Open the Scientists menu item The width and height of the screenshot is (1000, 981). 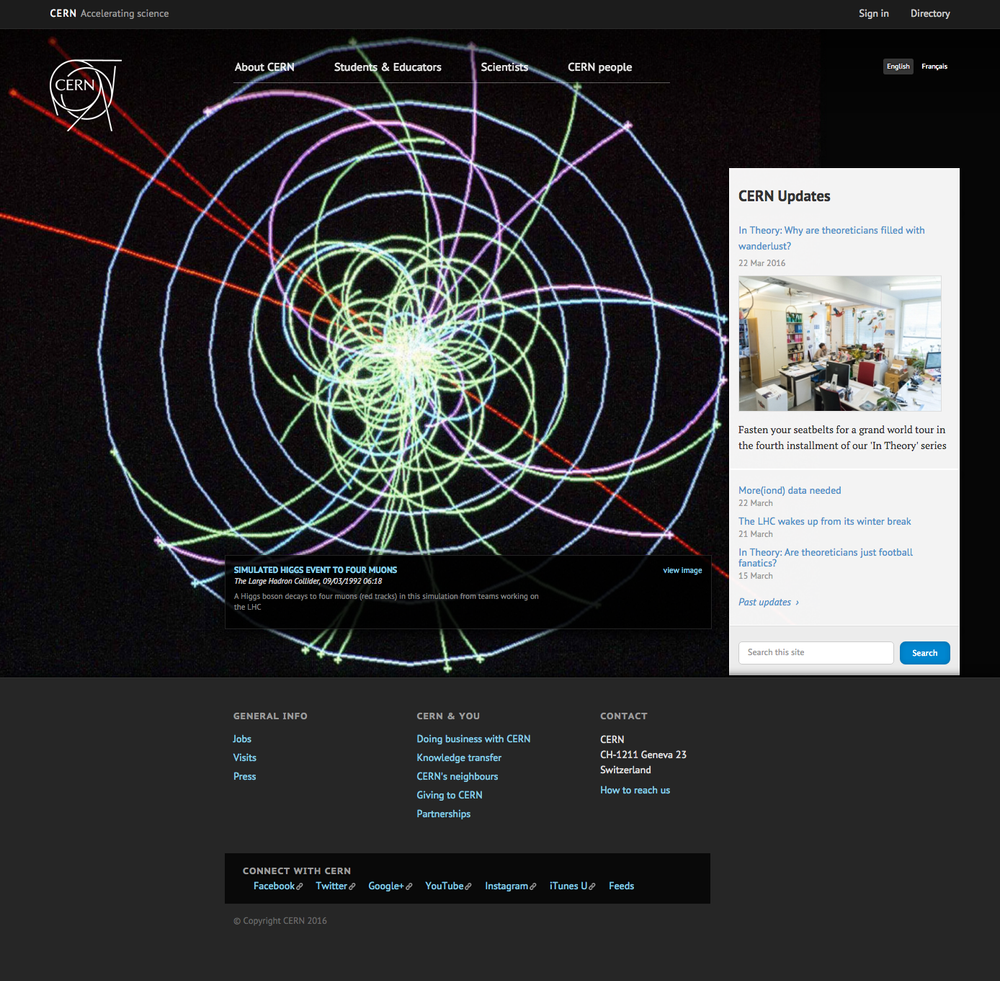pos(504,67)
